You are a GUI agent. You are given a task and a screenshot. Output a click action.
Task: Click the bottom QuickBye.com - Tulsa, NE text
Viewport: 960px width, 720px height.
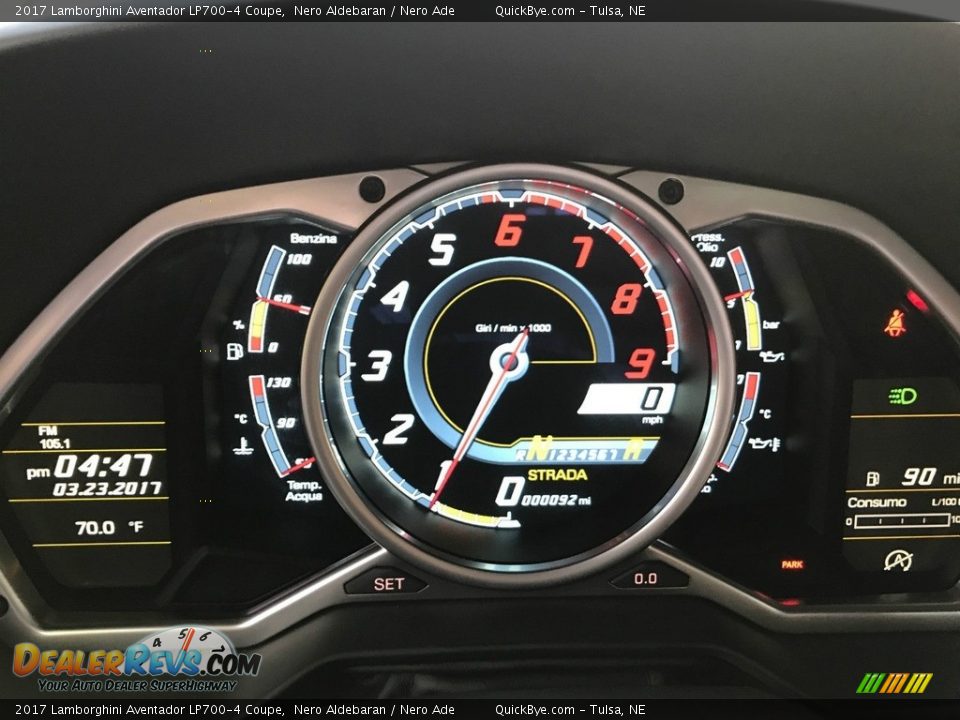point(570,710)
